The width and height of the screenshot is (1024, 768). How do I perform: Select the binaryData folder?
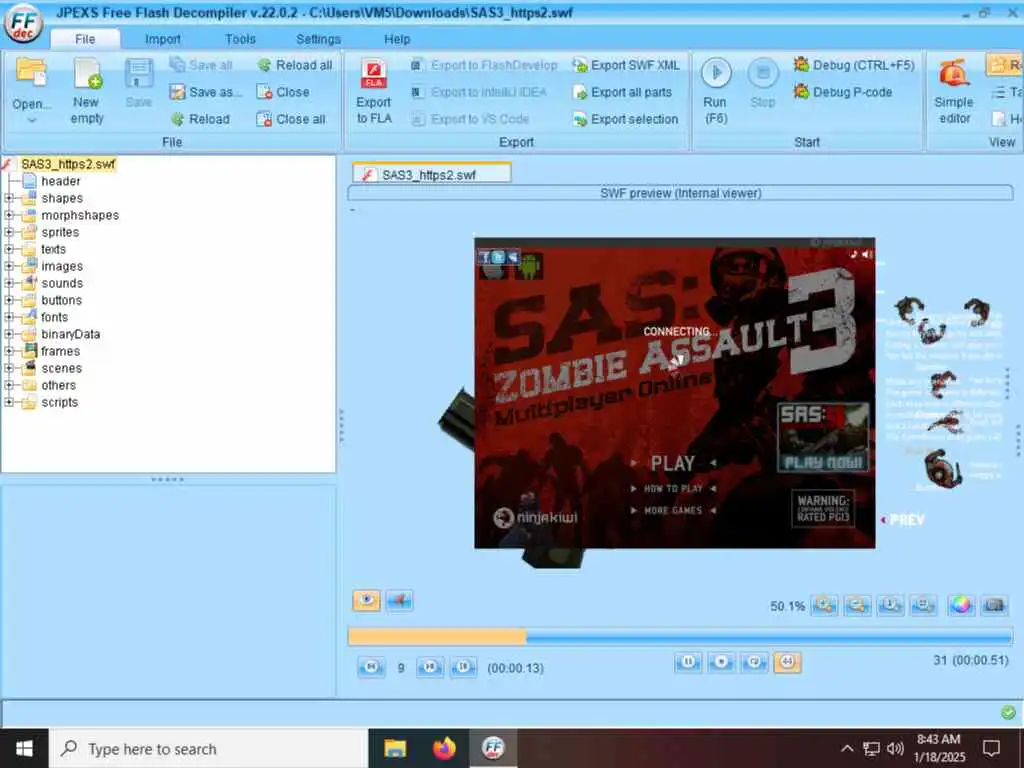71,334
